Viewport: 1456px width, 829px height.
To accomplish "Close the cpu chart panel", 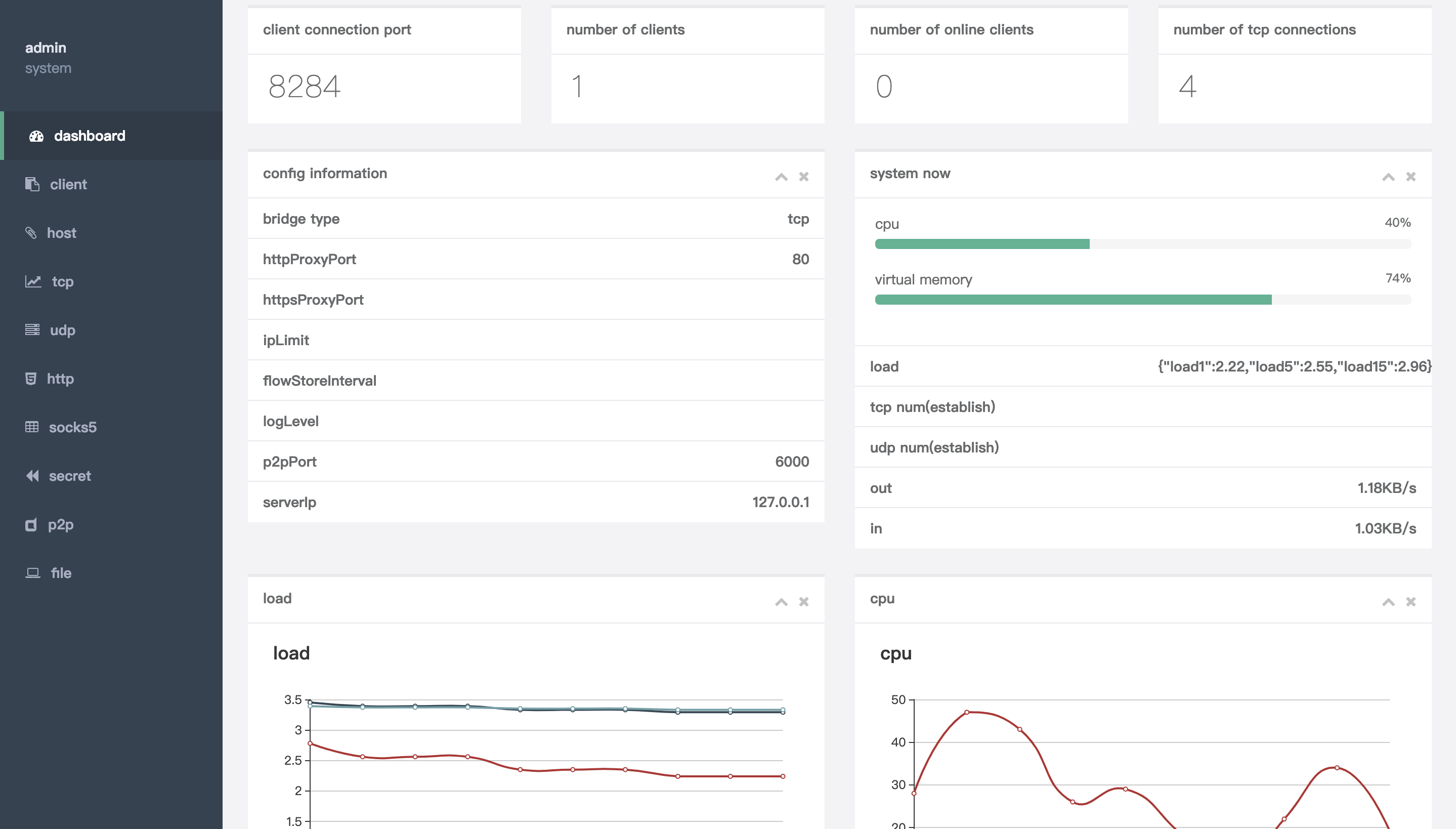I will [1410, 602].
